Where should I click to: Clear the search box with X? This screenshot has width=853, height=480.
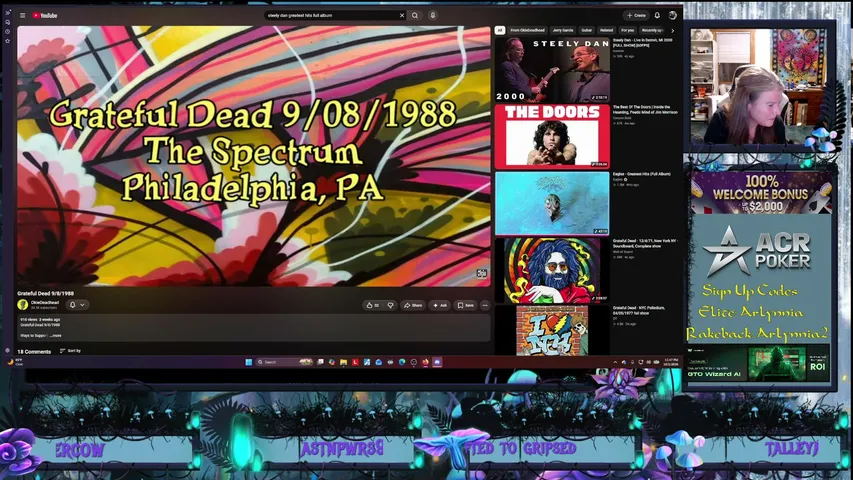(402, 15)
